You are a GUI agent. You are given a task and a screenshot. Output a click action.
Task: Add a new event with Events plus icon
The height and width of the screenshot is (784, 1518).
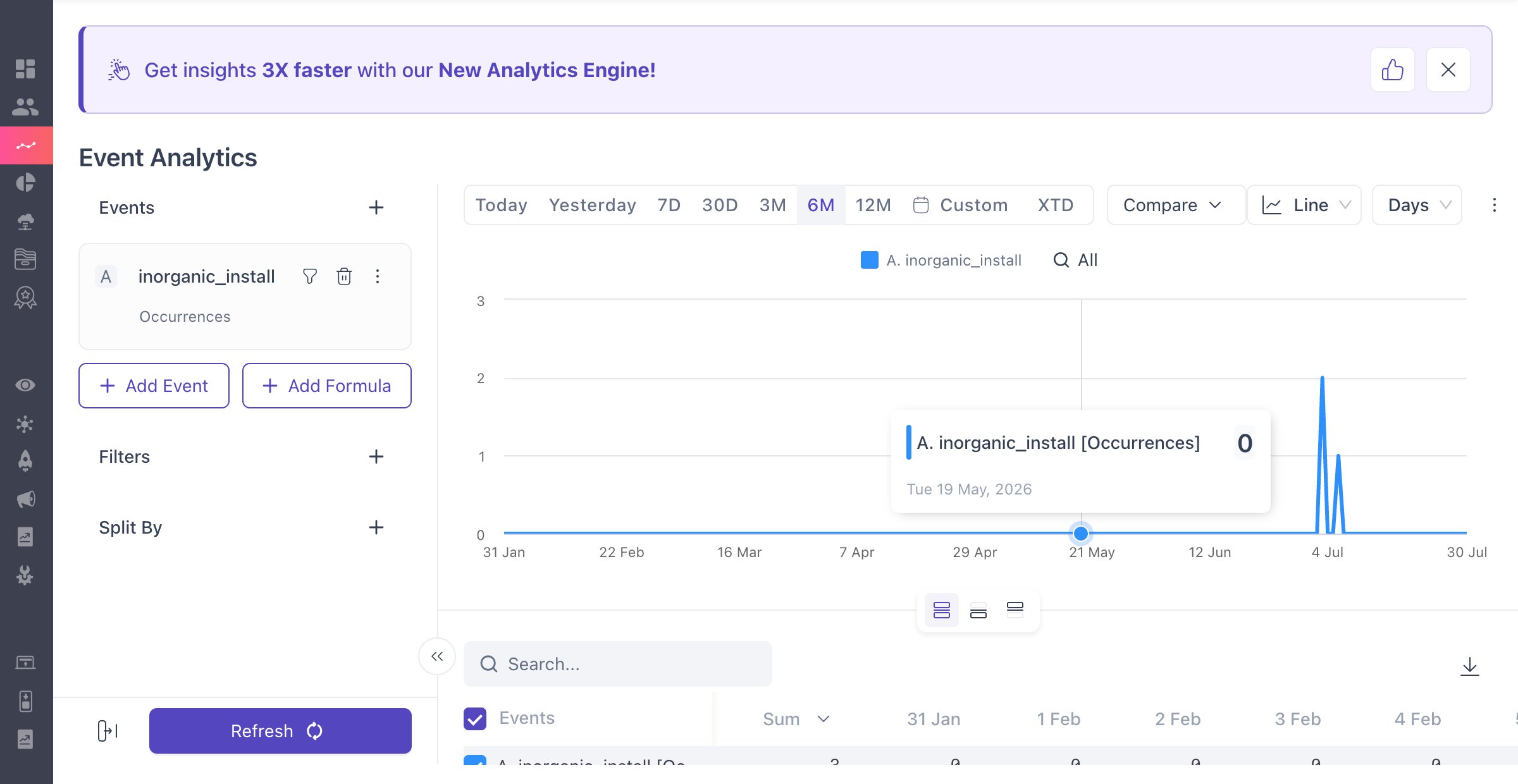pyautogui.click(x=376, y=207)
